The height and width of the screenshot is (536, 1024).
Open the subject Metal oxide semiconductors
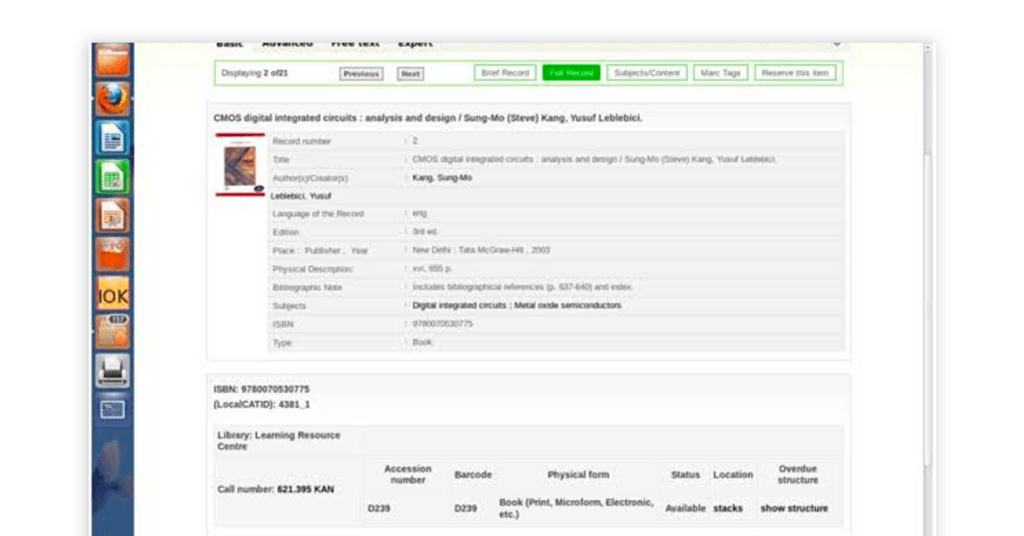tap(568, 306)
